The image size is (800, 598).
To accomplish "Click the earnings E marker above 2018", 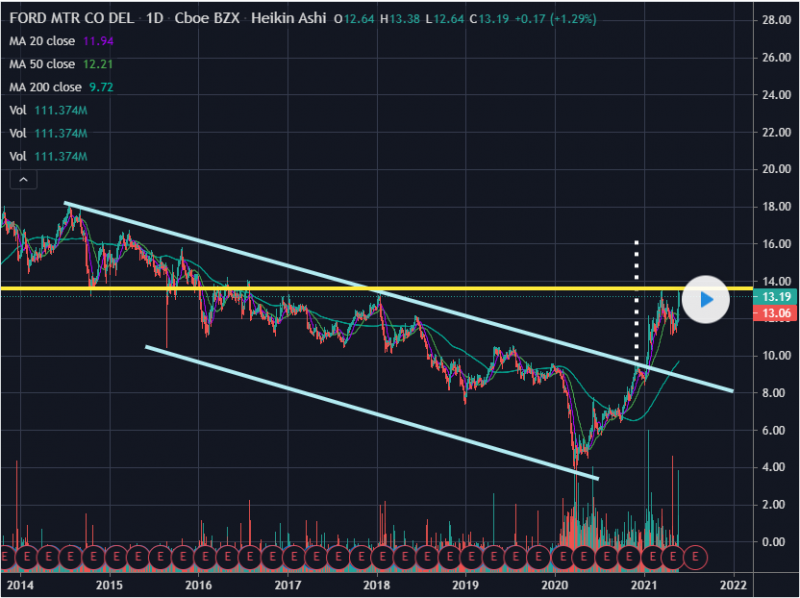I will click(383, 555).
